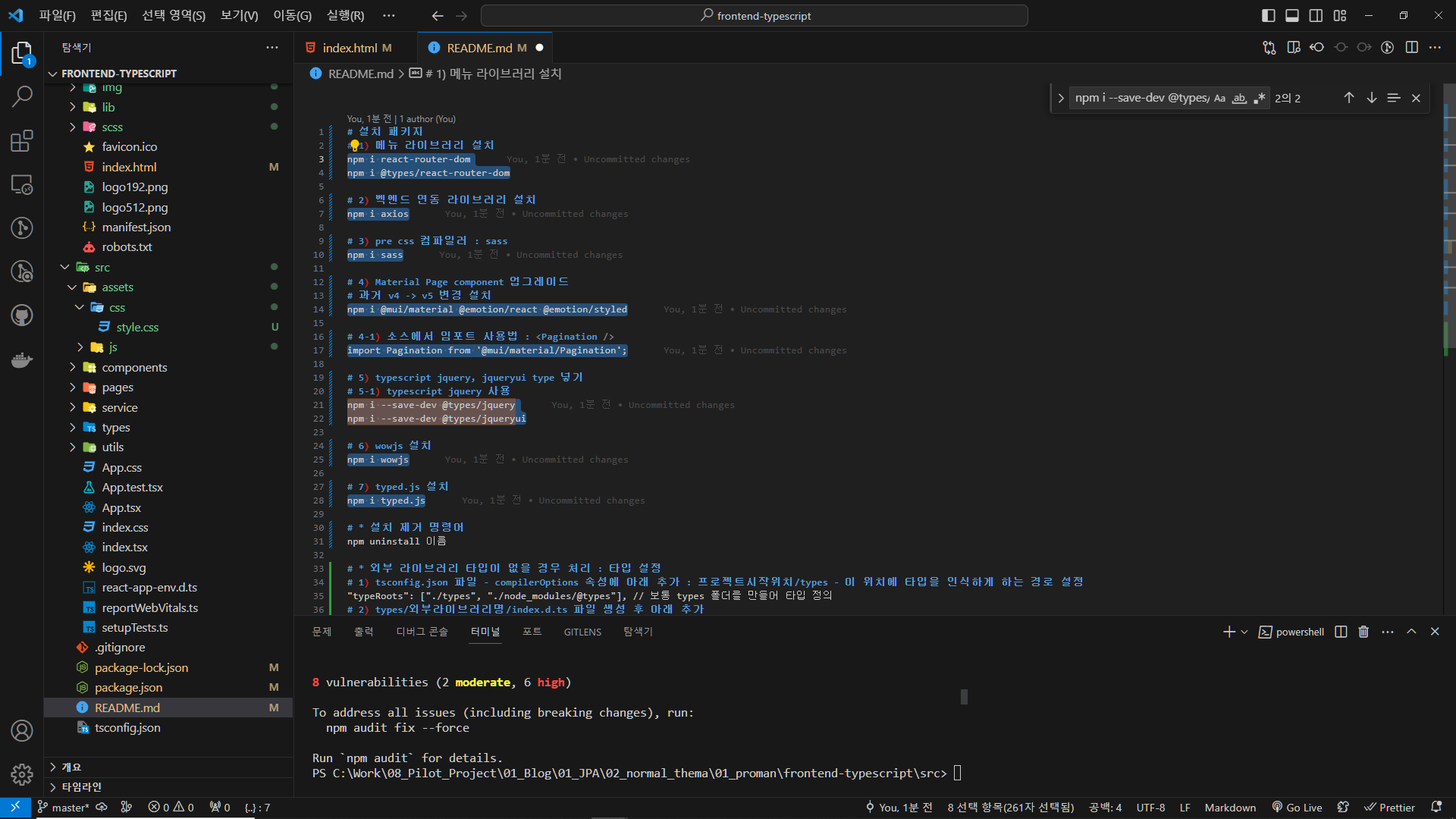Toggle Match Case in find widget

tap(1219, 98)
